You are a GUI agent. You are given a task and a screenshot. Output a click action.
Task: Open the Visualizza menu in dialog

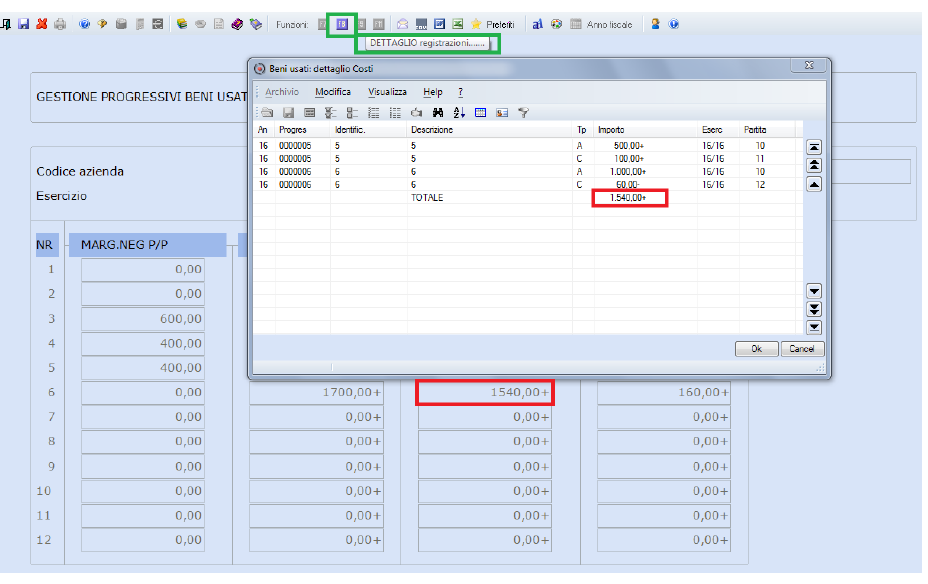tap(387, 92)
